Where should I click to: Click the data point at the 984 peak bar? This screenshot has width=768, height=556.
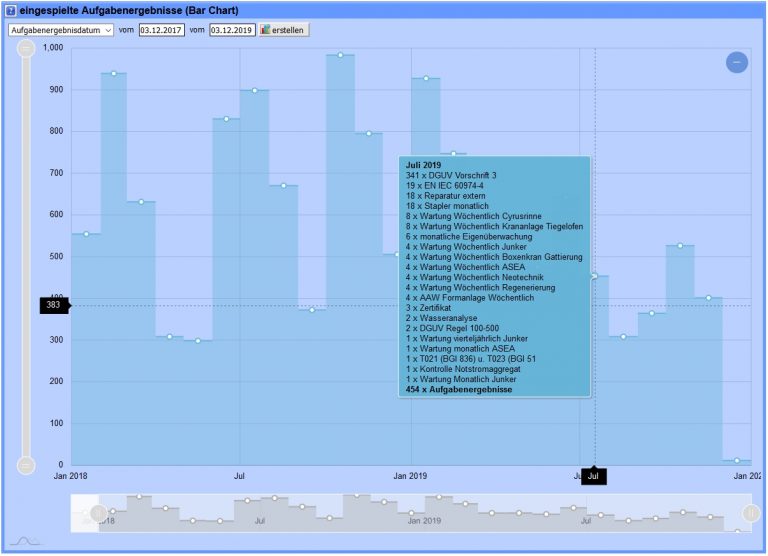coord(340,55)
